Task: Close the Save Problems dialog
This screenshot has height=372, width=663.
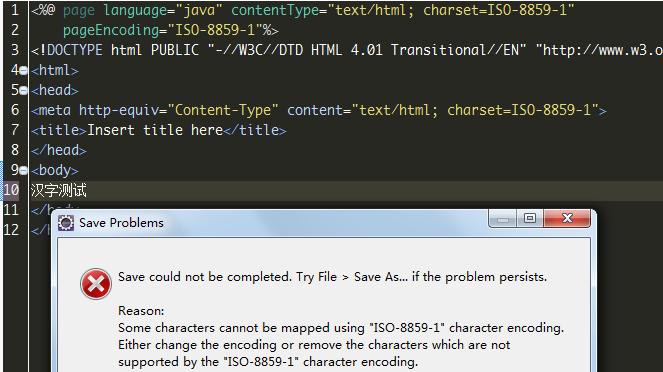Action: [x=567, y=218]
